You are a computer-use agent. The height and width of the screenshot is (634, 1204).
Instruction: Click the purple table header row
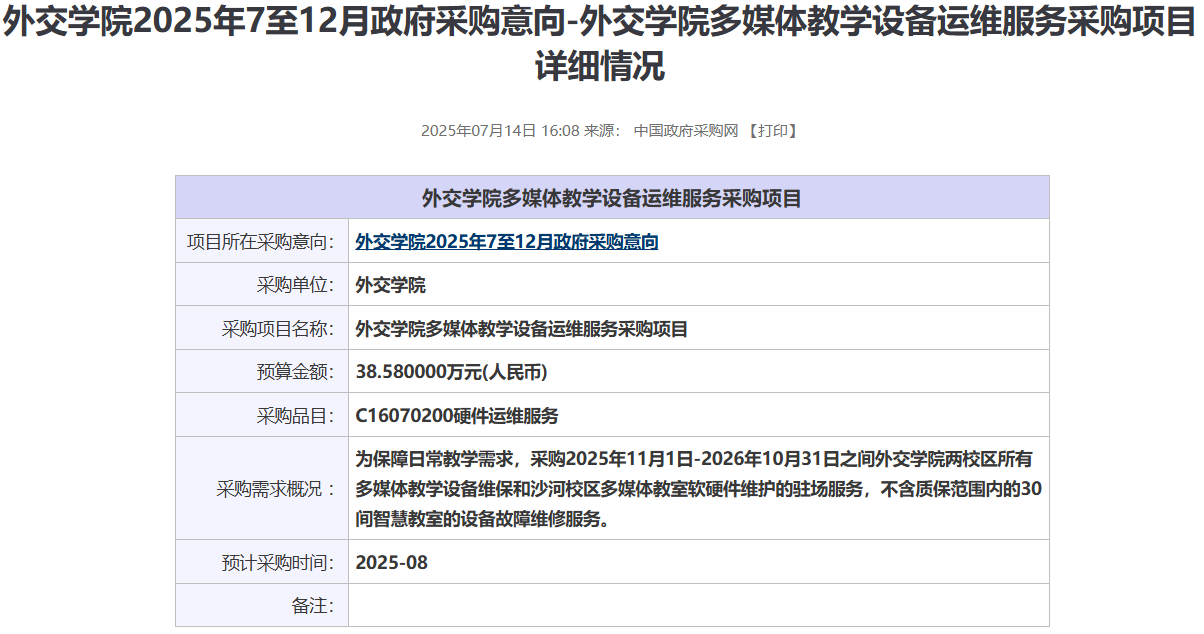[612, 198]
